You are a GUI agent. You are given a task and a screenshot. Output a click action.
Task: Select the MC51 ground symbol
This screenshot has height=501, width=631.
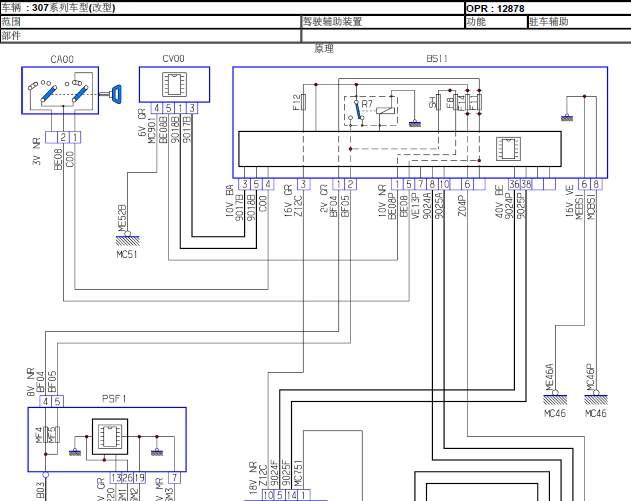(128, 240)
